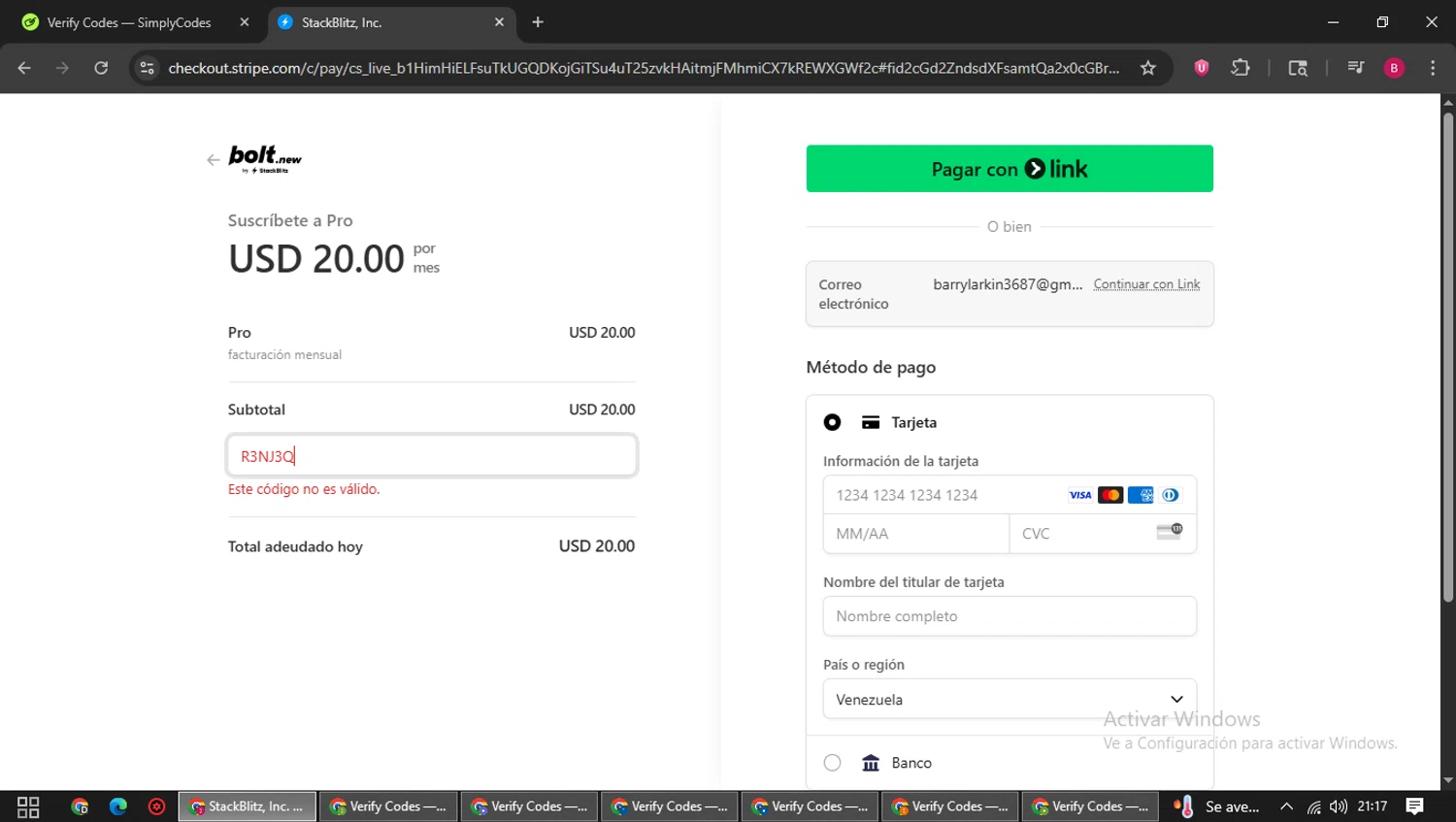Image resolution: width=1456 pixels, height=822 pixels.
Task: Open the Extensions puzzle icon
Action: pos(1241,68)
